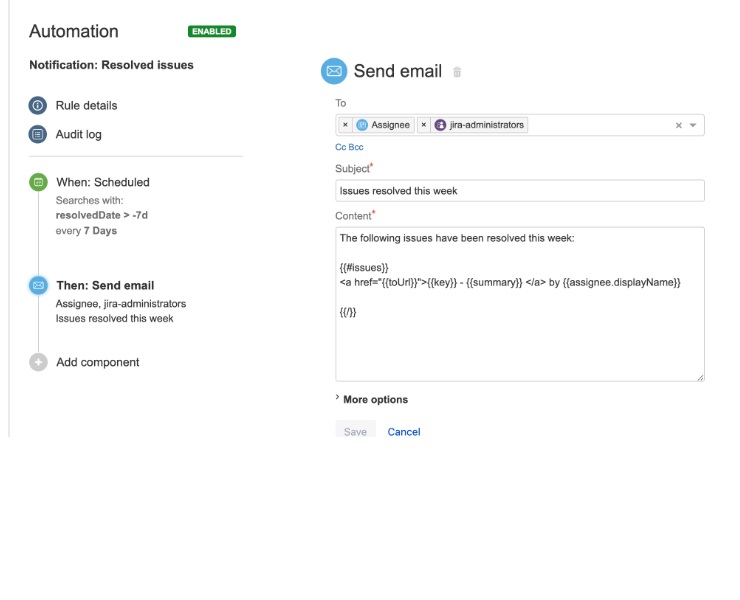The width and height of the screenshot is (740, 600).
Task: Expand More options
Action: coord(371,399)
